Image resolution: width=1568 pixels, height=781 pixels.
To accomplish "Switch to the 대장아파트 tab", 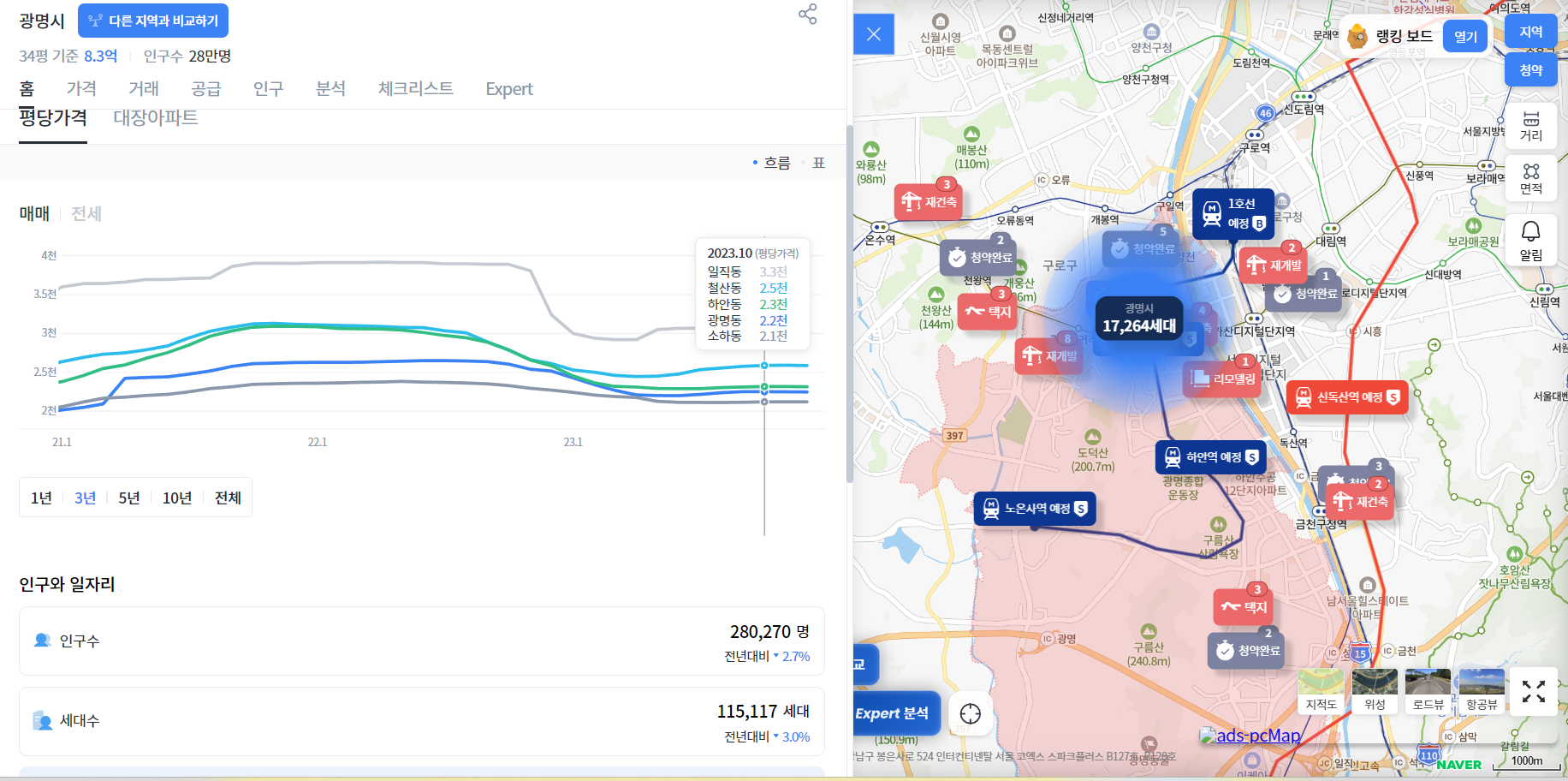I will (x=155, y=118).
